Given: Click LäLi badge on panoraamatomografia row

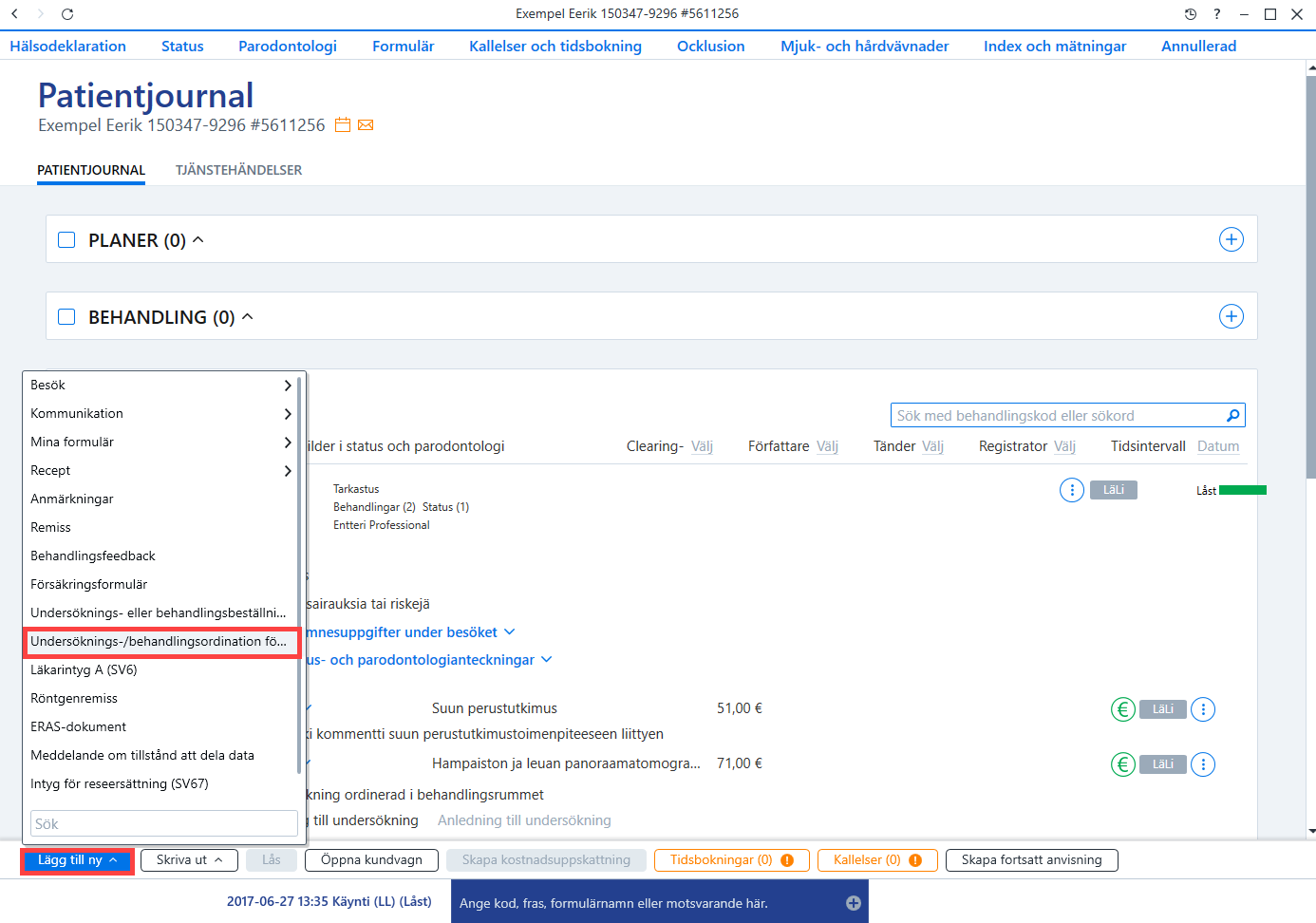Looking at the screenshot, I should click(x=1163, y=764).
